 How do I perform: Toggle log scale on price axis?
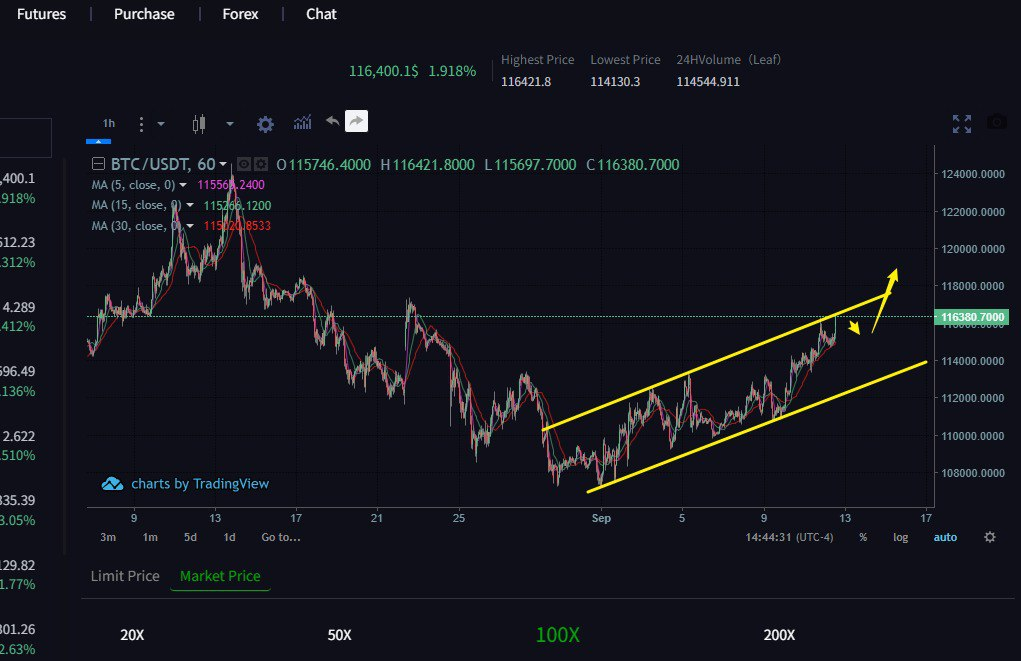[900, 537]
